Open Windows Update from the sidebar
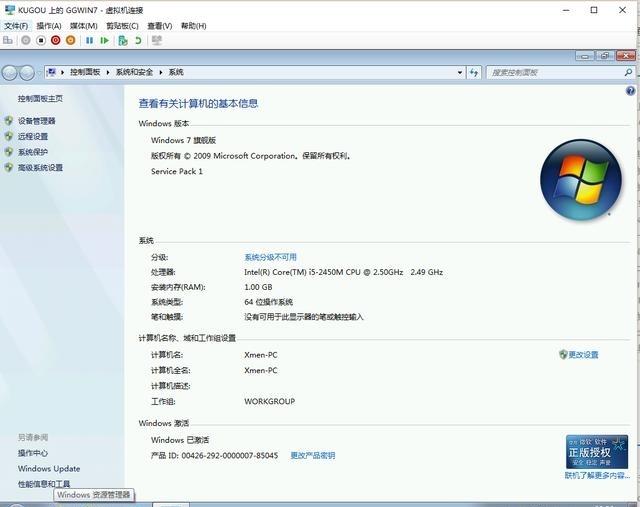The image size is (640, 507). [48, 468]
